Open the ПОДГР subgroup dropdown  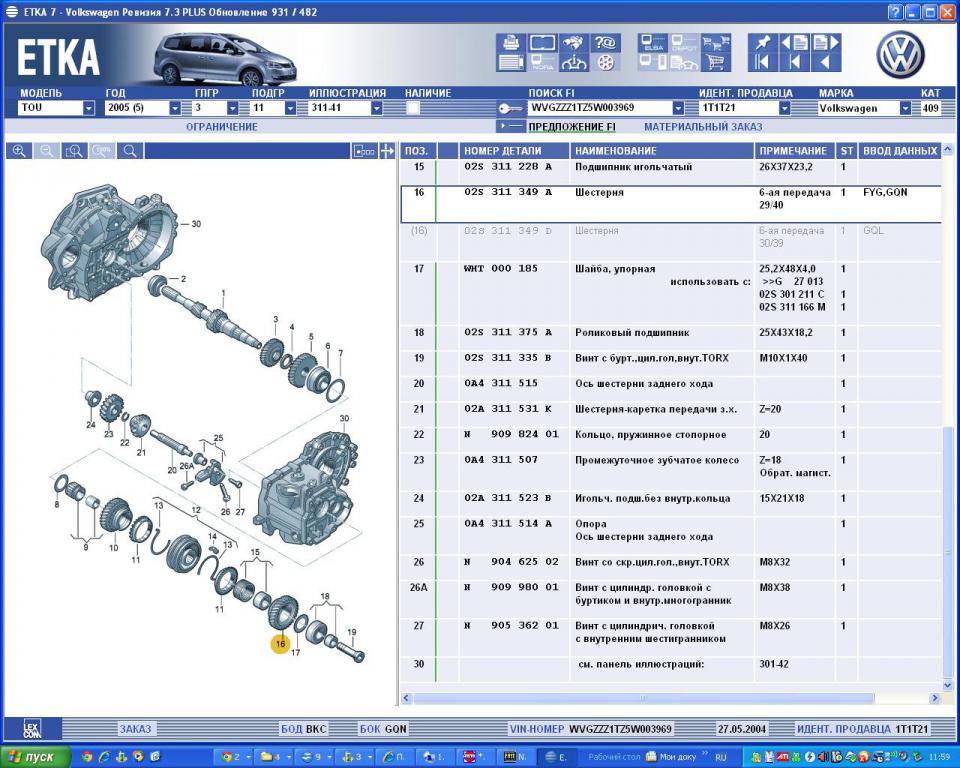[x=291, y=108]
